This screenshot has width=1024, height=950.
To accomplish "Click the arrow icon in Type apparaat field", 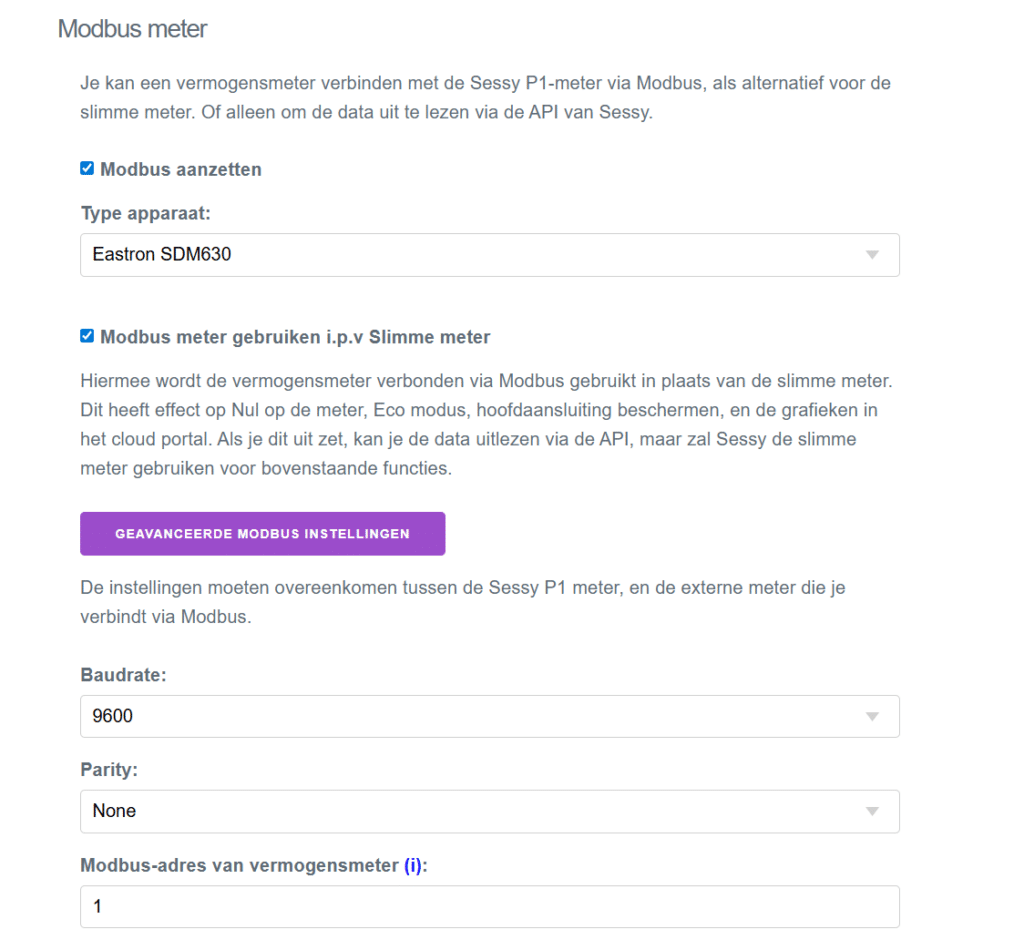I will pyautogui.click(x=872, y=255).
